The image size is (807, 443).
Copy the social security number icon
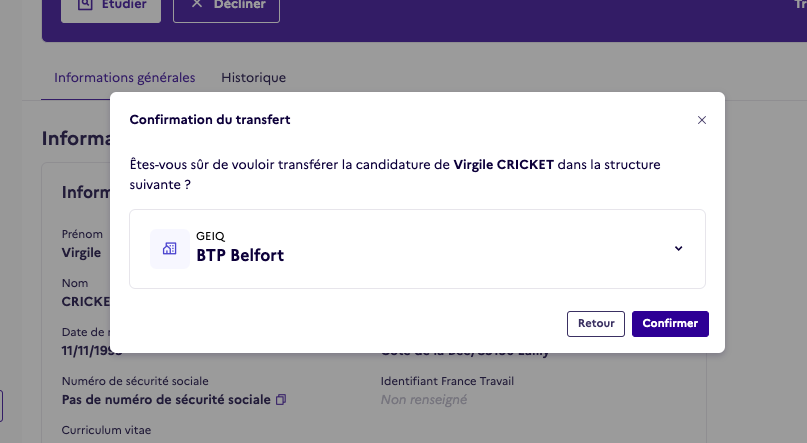tap(280, 400)
